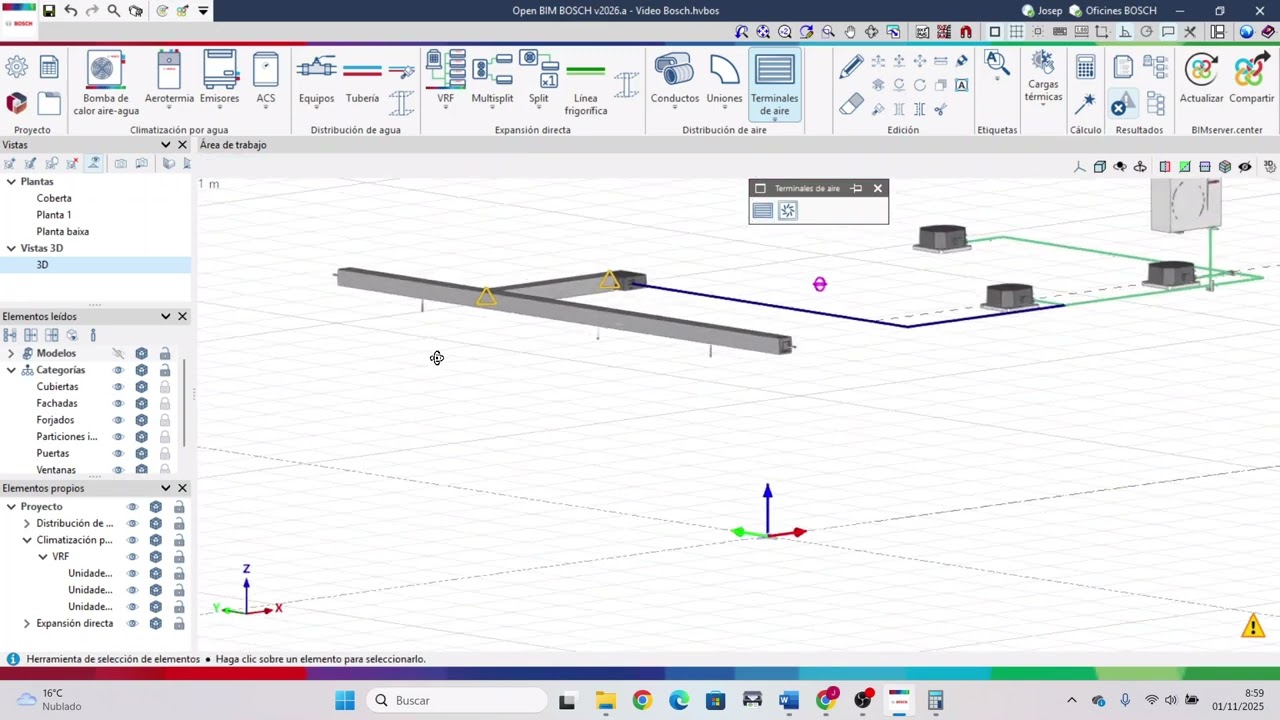Screen dimensions: 1280x720
Task: Expand the Modelos node
Action: 11,354
